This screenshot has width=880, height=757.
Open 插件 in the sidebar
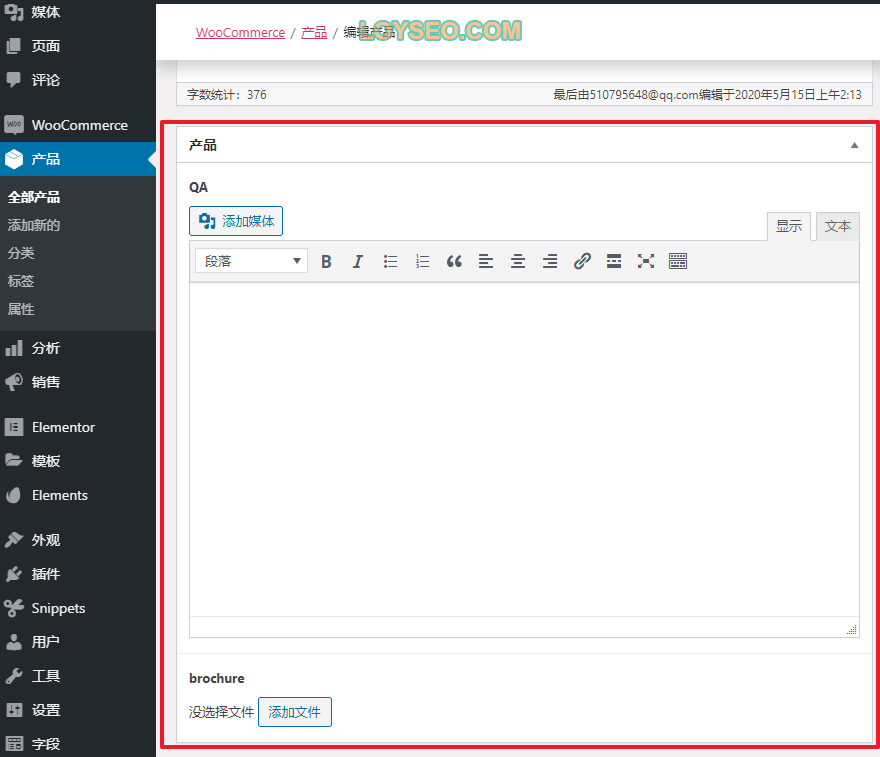(x=78, y=574)
